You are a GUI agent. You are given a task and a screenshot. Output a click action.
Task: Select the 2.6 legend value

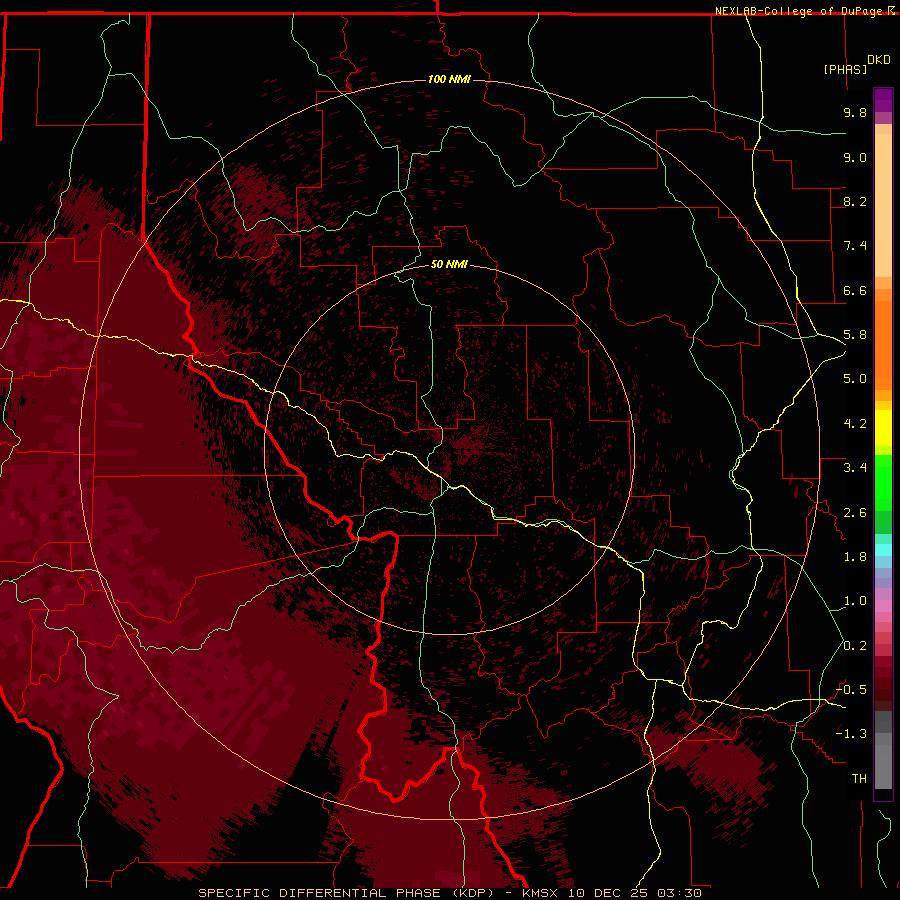(x=855, y=513)
